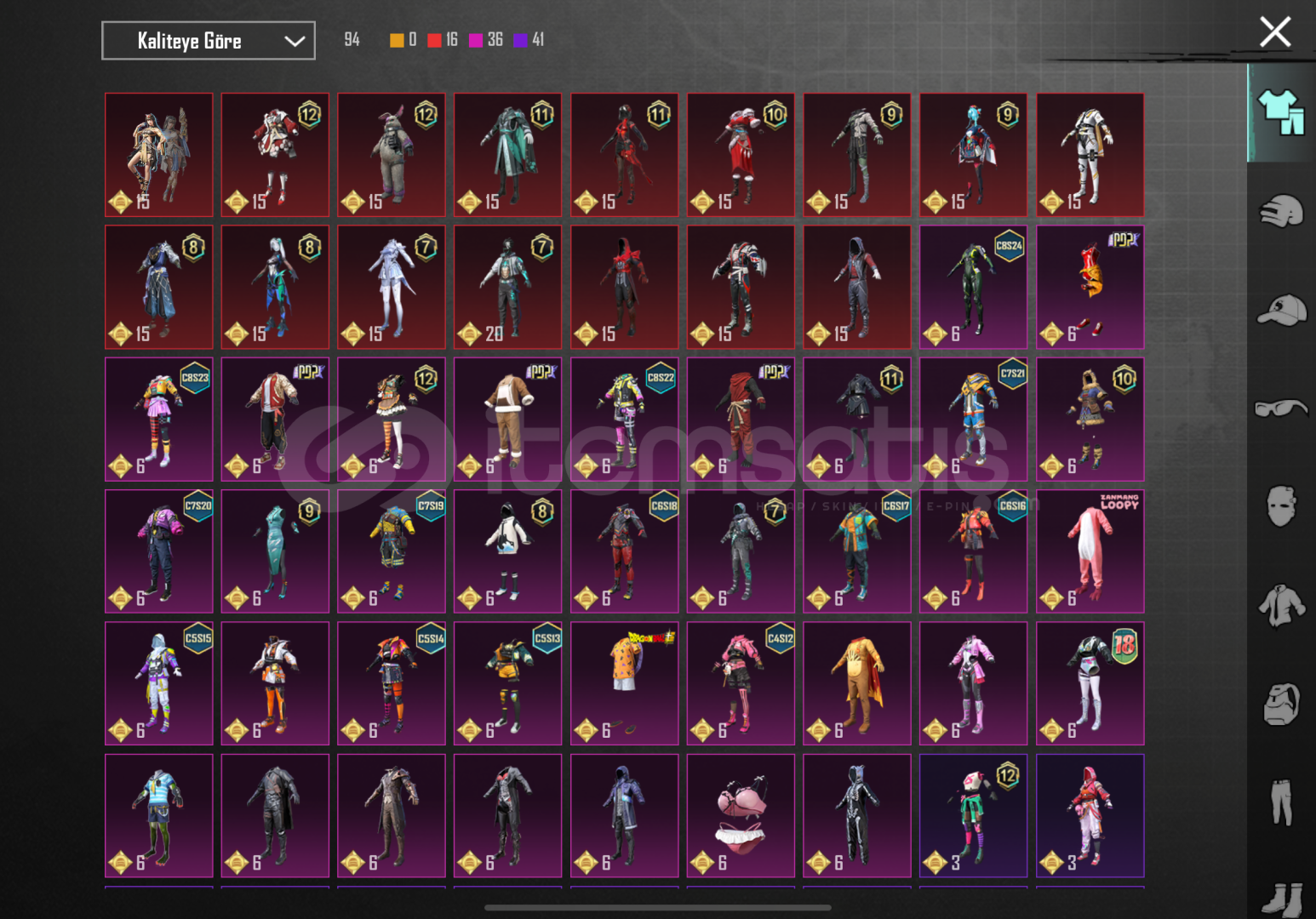1316x919 pixels.
Task: Select the red Santa-style outfit with badge 10
Action: pos(741,155)
